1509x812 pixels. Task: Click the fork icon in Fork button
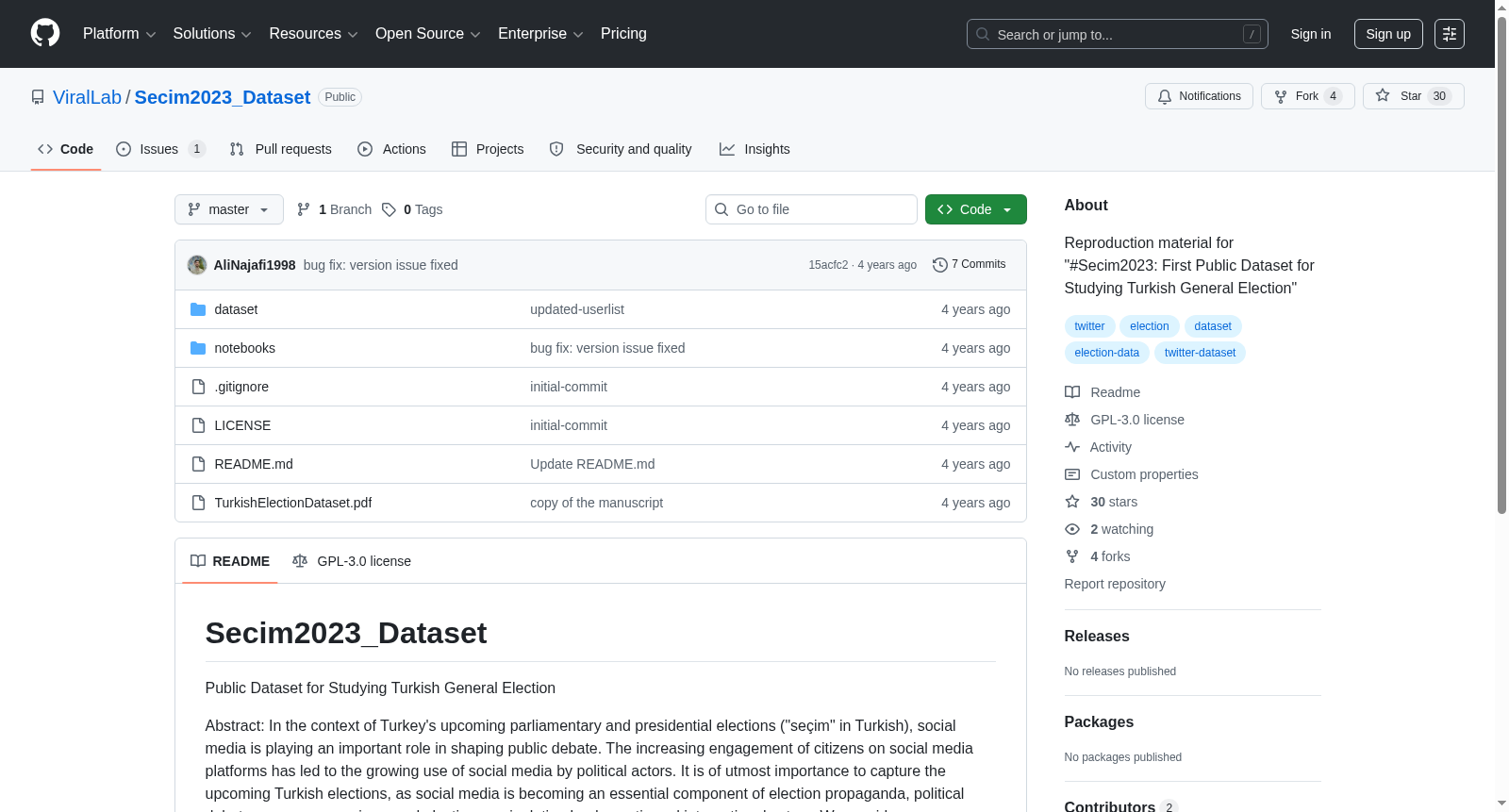coord(1281,96)
